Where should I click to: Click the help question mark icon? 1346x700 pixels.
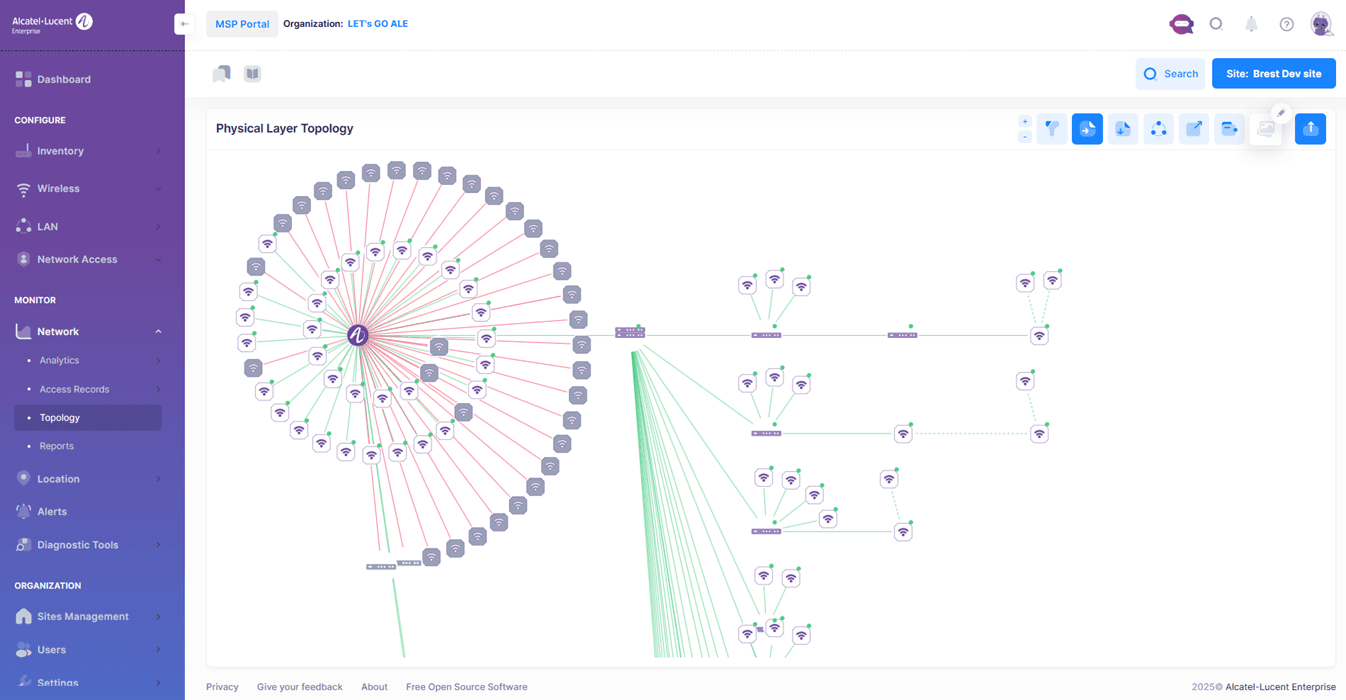(1286, 24)
